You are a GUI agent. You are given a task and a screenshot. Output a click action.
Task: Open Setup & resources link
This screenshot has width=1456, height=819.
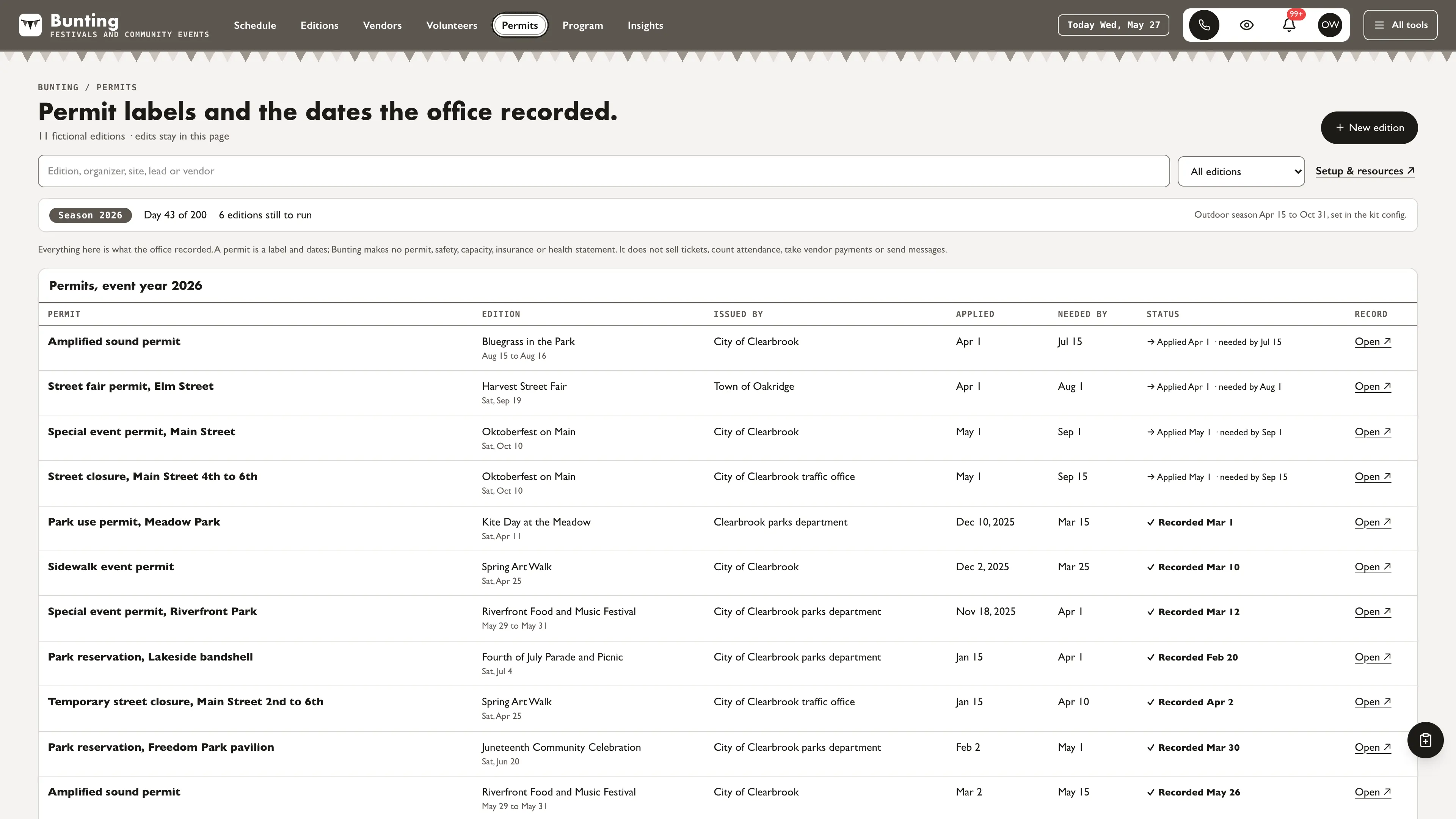[1365, 171]
